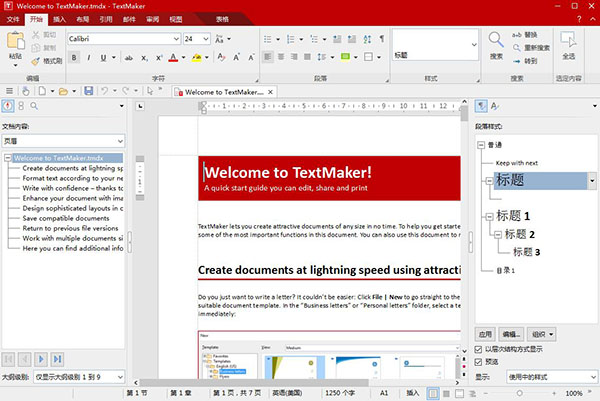Click the justify alignment icon
600x401 pixels.
(x=307, y=57)
